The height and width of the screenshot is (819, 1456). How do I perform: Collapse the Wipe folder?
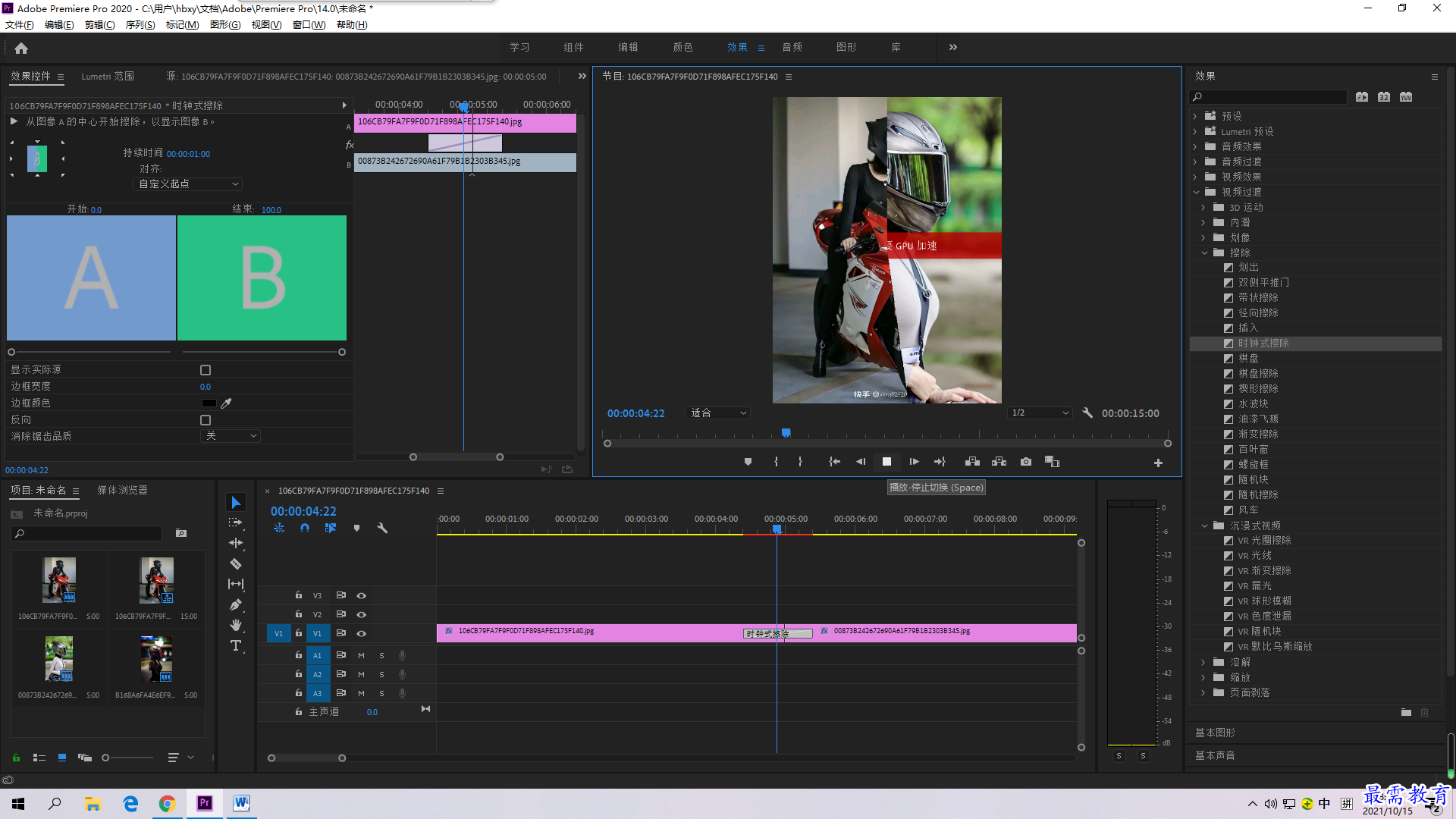(x=1204, y=253)
